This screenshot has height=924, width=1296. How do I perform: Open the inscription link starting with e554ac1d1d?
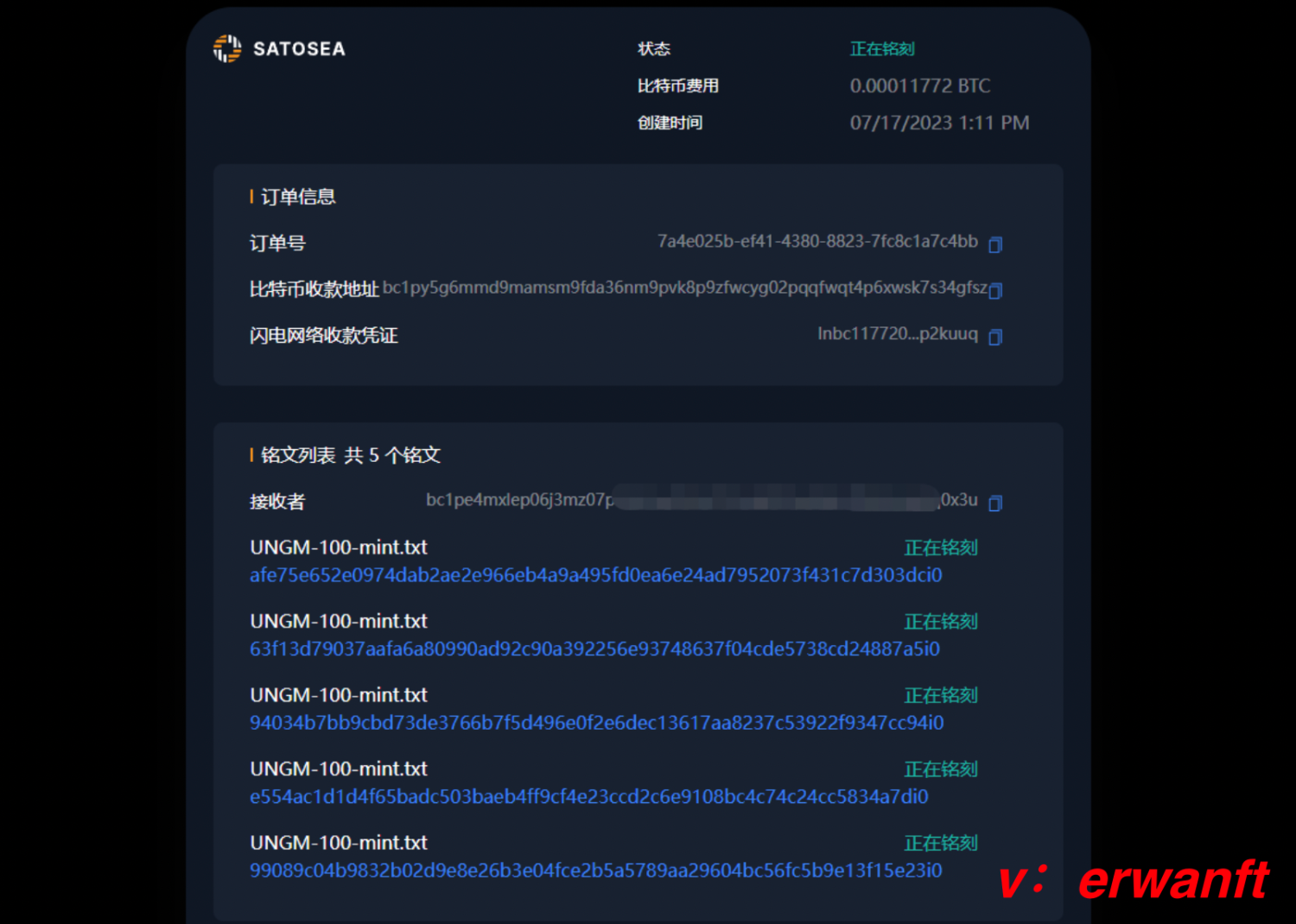click(x=589, y=796)
